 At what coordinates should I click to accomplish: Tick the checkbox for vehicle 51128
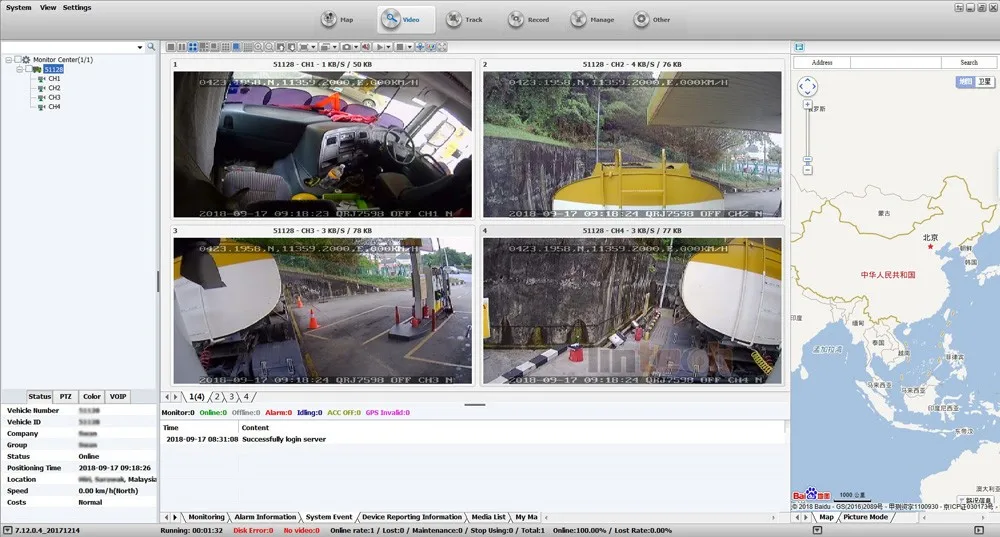[x=28, y=69]
